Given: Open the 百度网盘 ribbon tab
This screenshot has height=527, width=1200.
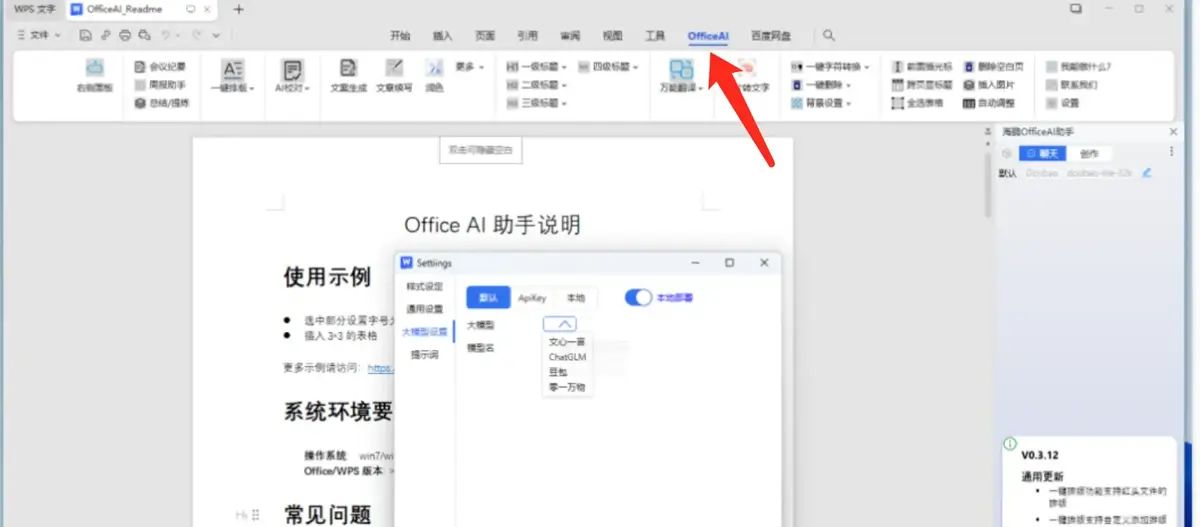Looking at the screenshot, I should click(771, 35).
